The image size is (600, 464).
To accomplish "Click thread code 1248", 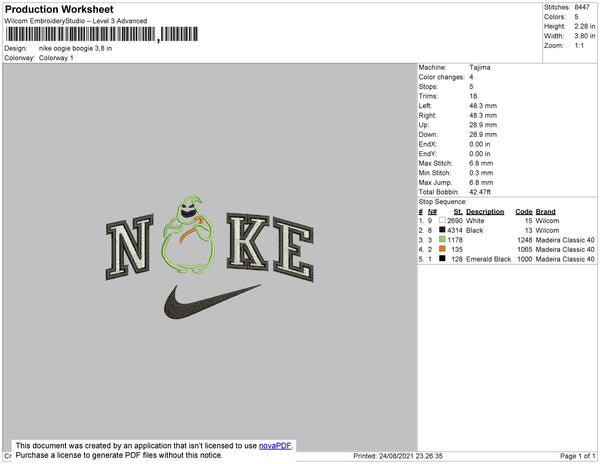I will pos(525,240).
